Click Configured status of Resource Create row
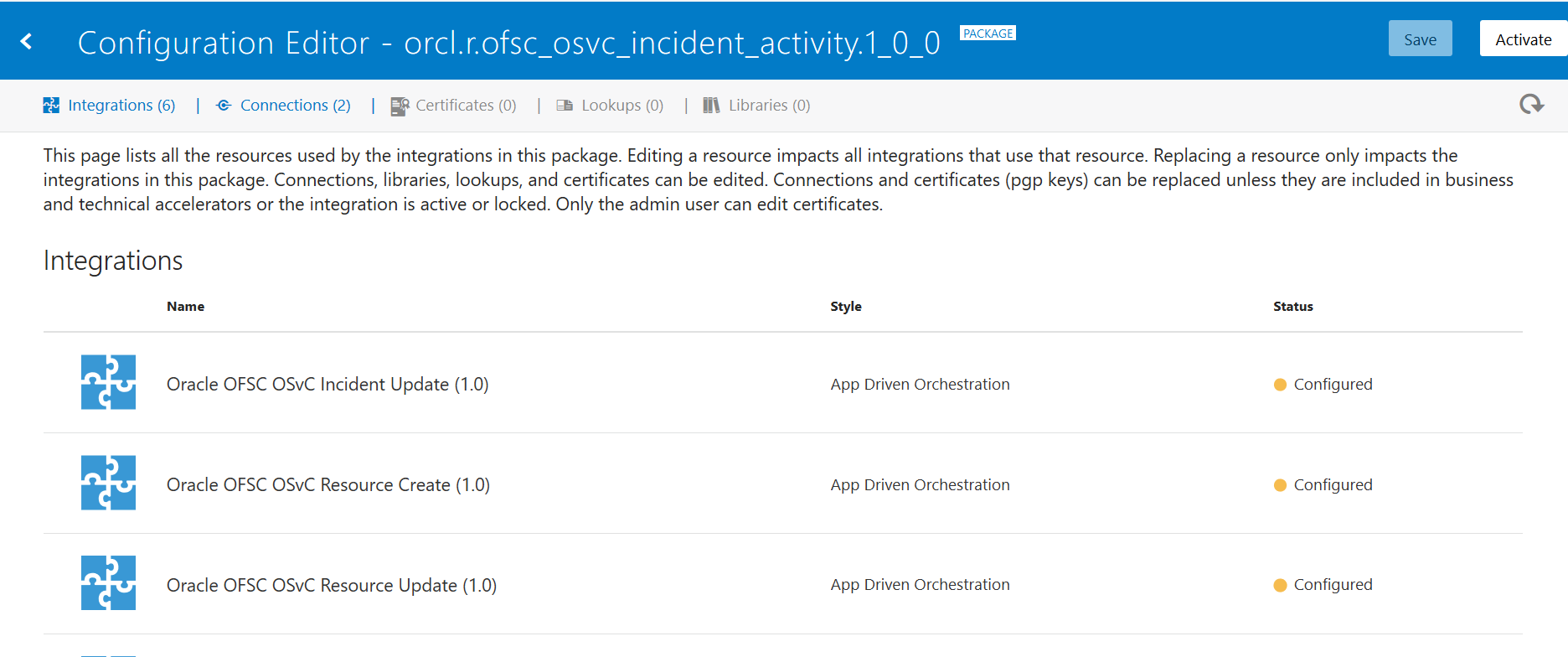Viewport: 1568px width, 657px height. [1323, 485]
